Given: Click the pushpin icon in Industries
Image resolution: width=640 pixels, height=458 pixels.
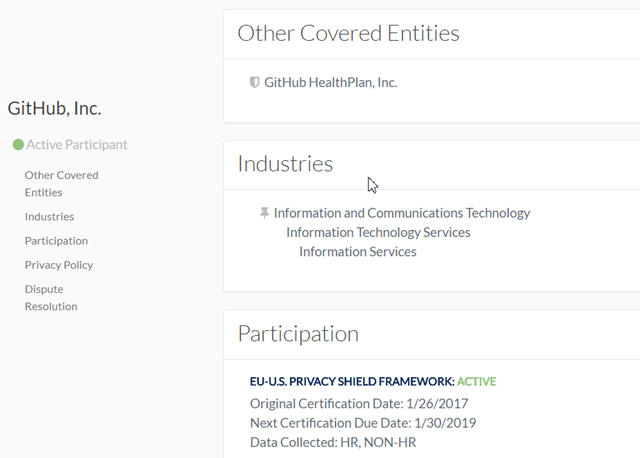Looking at the screenshot, I should 264,213.
